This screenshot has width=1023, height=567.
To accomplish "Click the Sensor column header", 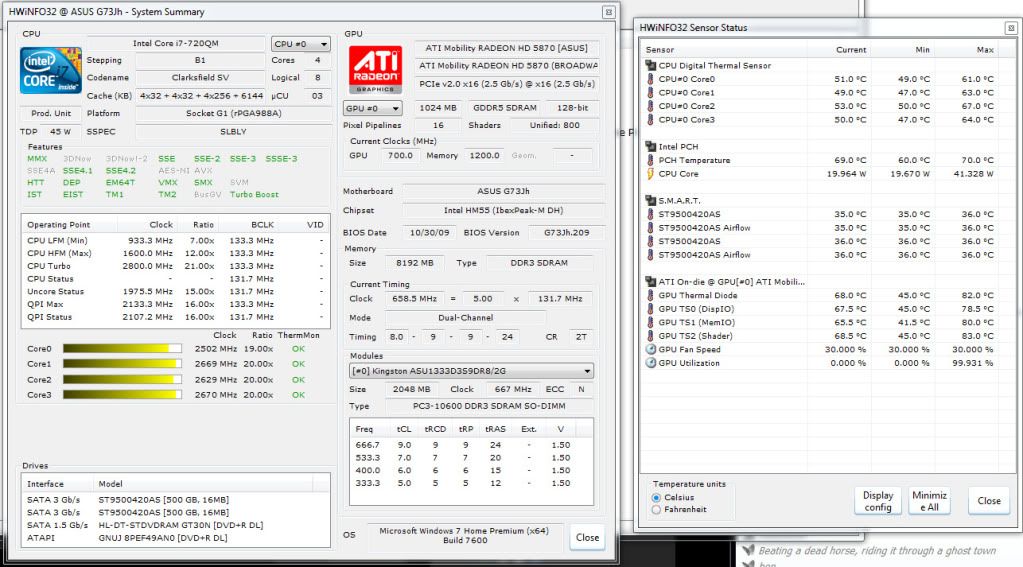I will click(x=724, y=50).
